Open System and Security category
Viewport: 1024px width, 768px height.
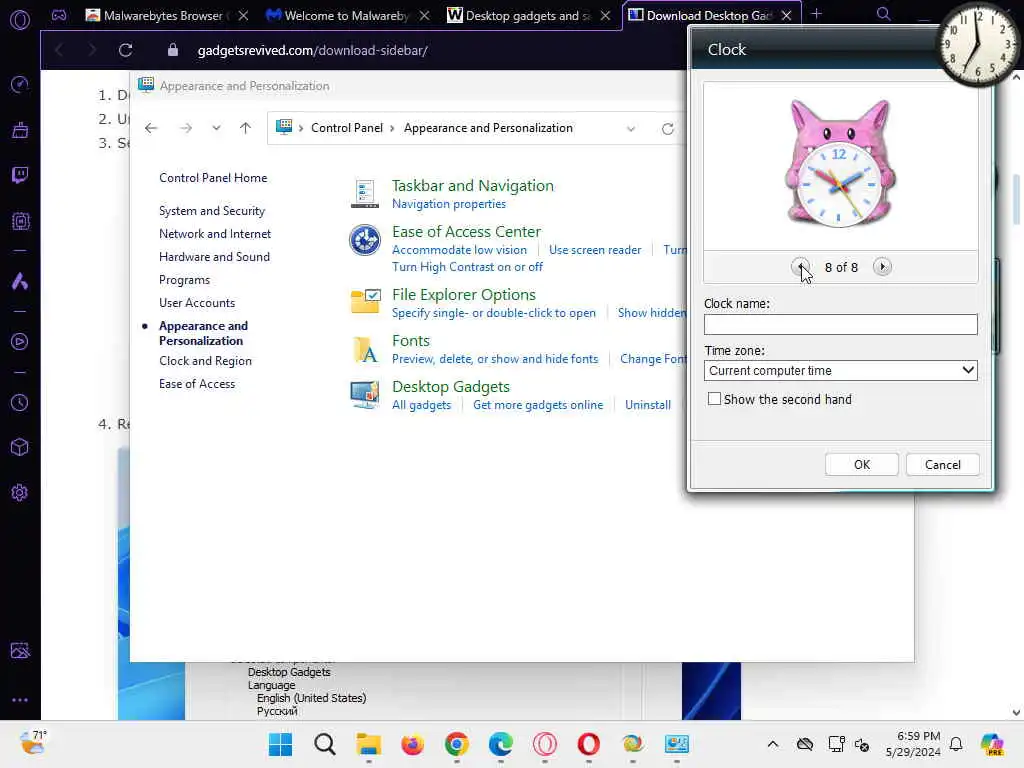coord(212,211)
